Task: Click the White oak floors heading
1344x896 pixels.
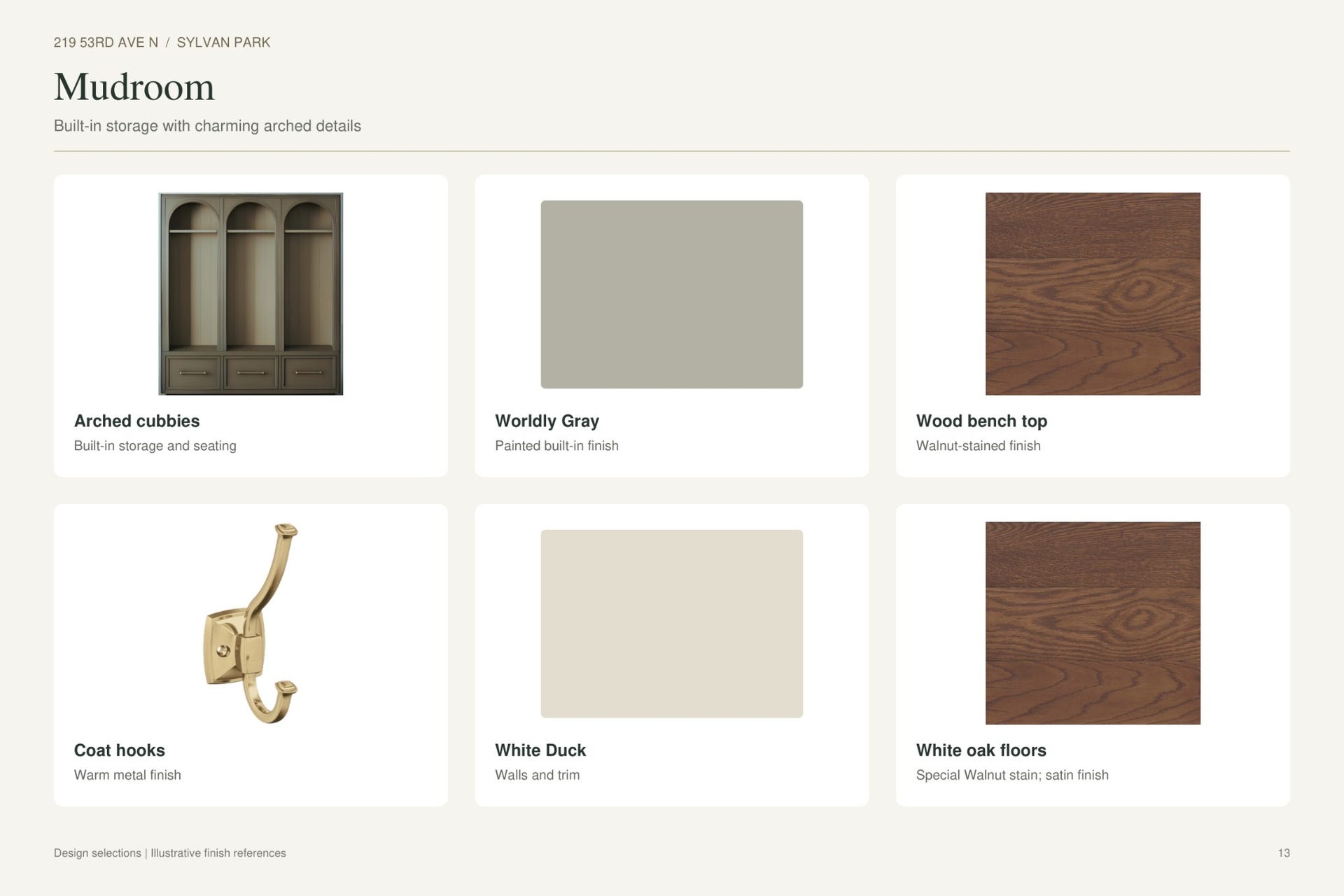Action: pyautogui.click(x=981, y=750)
